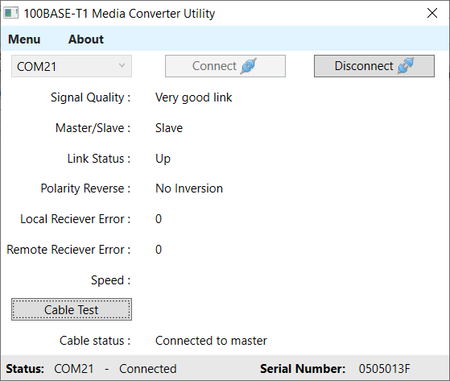Click the 'Remote Reciever Error :' label
This screenshot has width=450, height=381.
69,250
